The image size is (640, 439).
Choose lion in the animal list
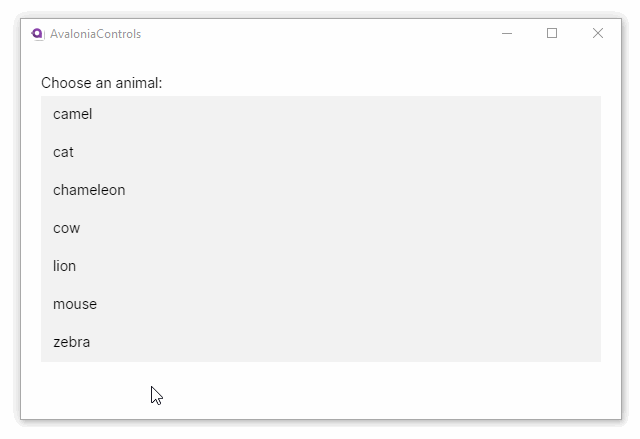65,266
